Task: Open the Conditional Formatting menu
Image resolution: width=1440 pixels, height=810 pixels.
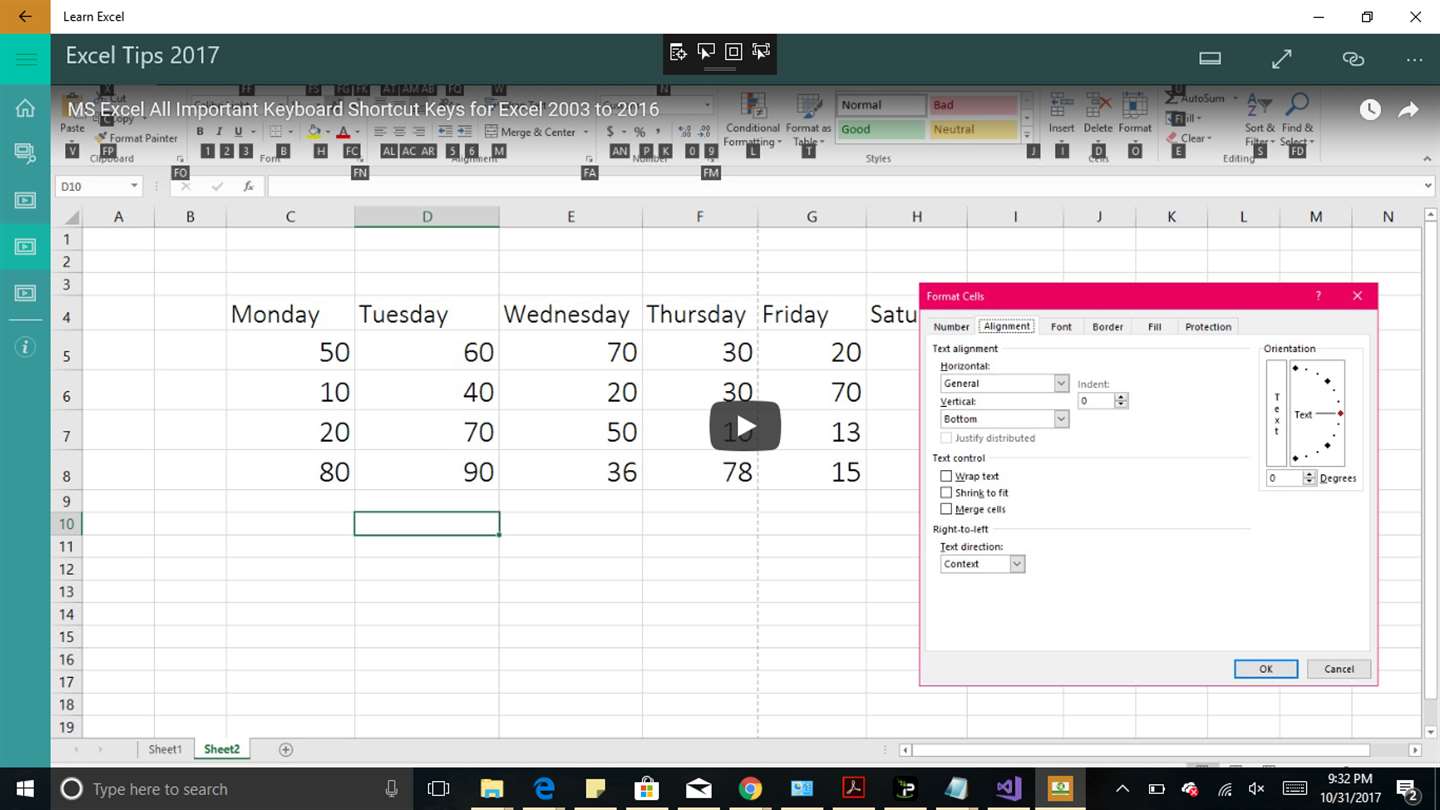Action: point(753,120)
